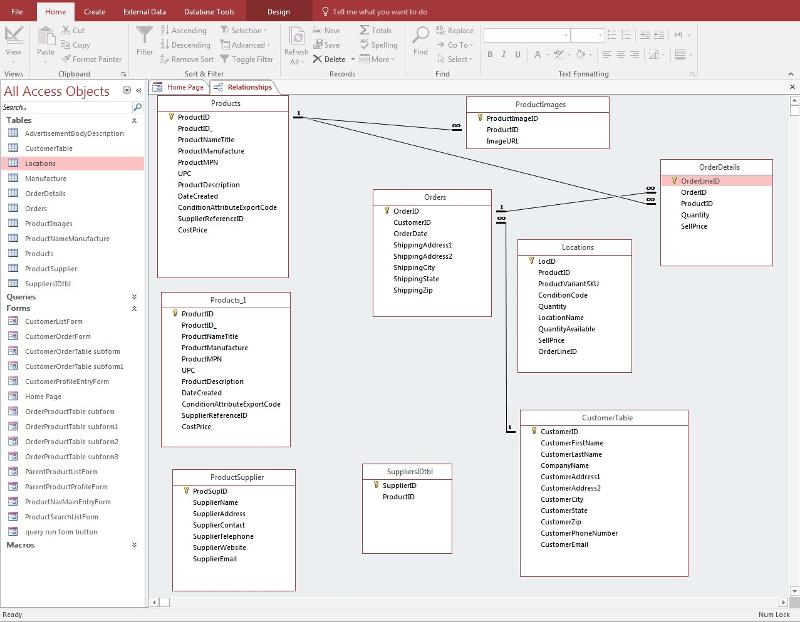
Task: Click the Toggle Filter button
Action: tap(246, 59)
